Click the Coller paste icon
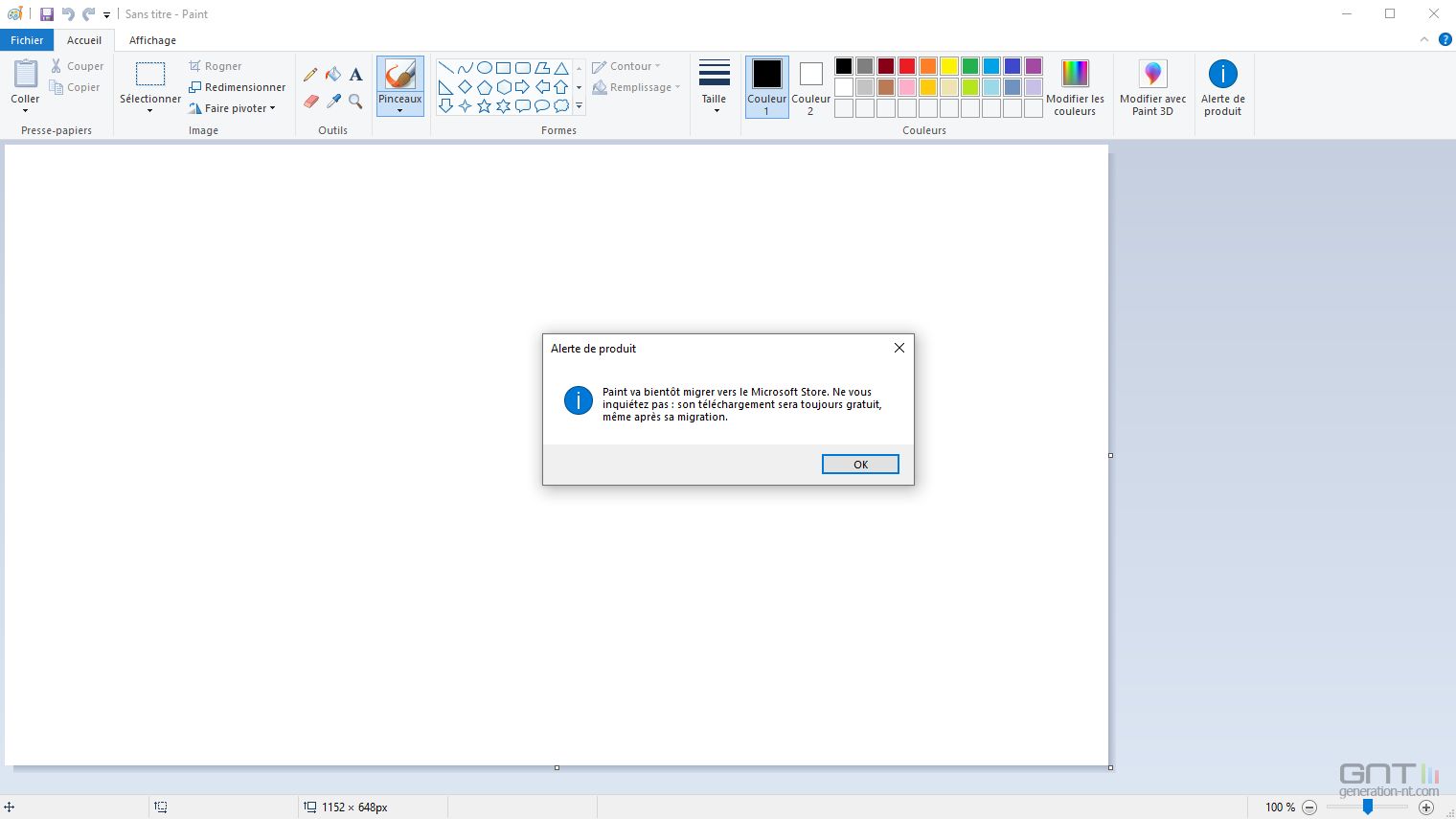The height and width of the screenshot is (819, 1456). click(x=26, y=74)
